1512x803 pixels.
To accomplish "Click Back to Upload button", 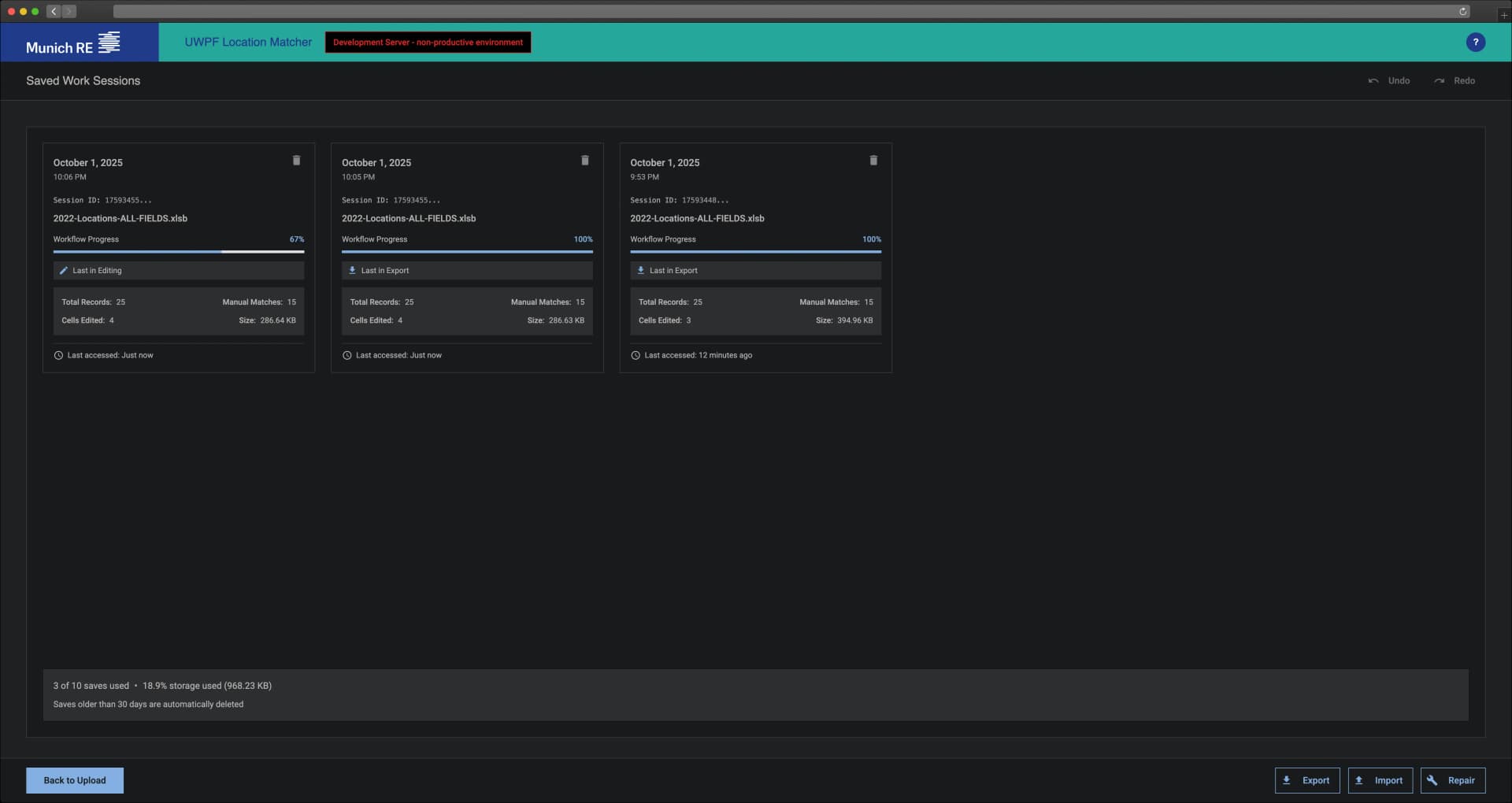I will 75,780.
